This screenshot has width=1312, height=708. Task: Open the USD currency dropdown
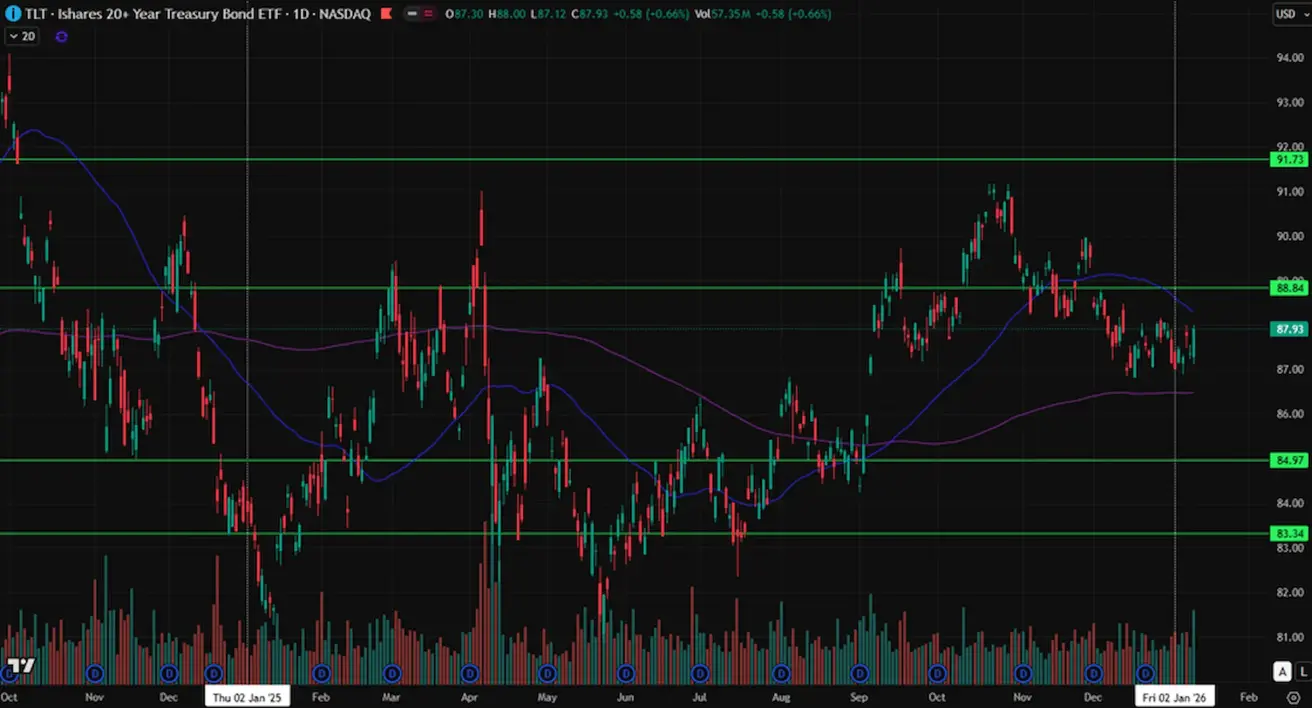1288,14
